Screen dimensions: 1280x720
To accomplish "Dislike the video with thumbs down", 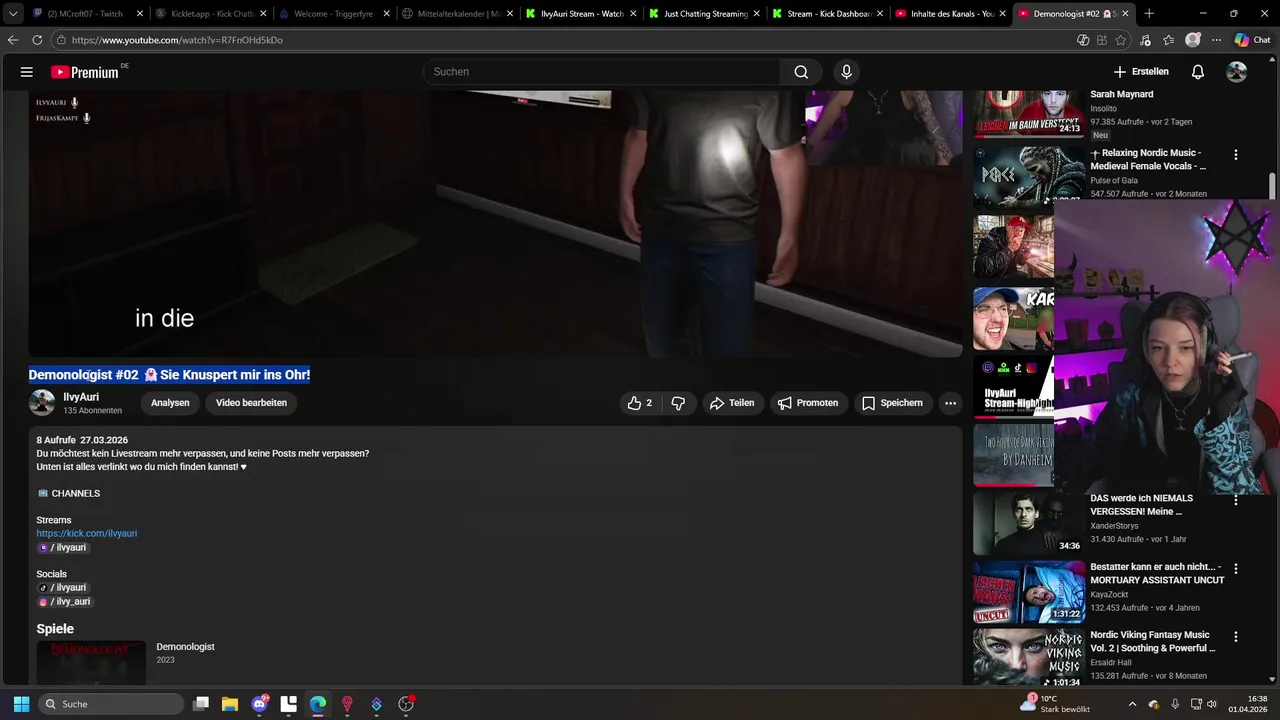I will click(x=678, y=403).
